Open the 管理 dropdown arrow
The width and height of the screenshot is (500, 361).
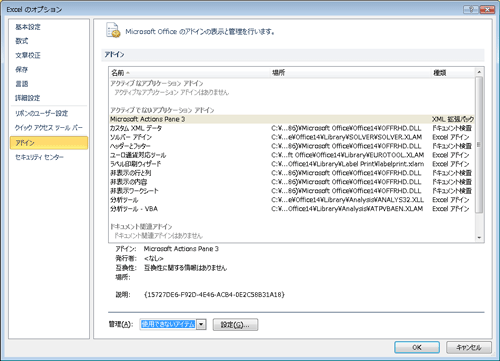(x=201, y=324)
